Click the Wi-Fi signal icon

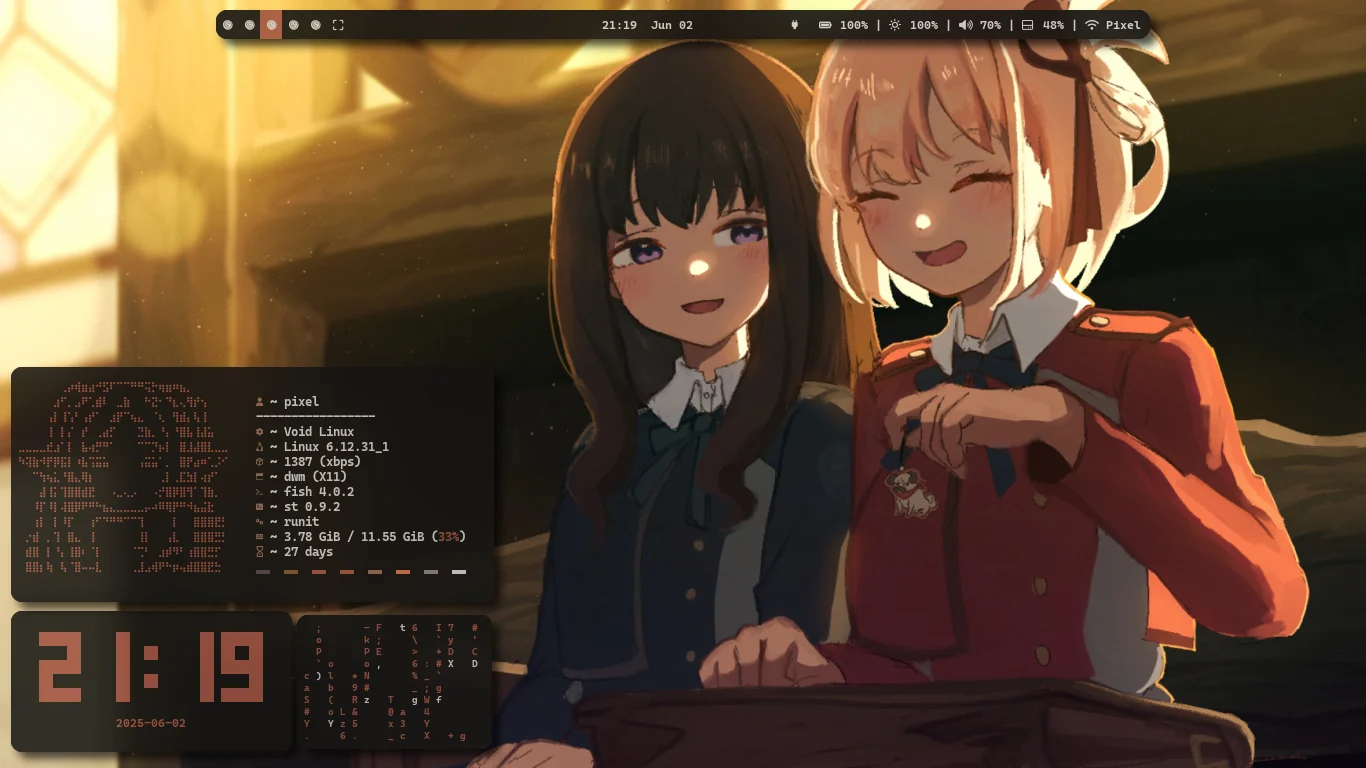point(1091,25)
